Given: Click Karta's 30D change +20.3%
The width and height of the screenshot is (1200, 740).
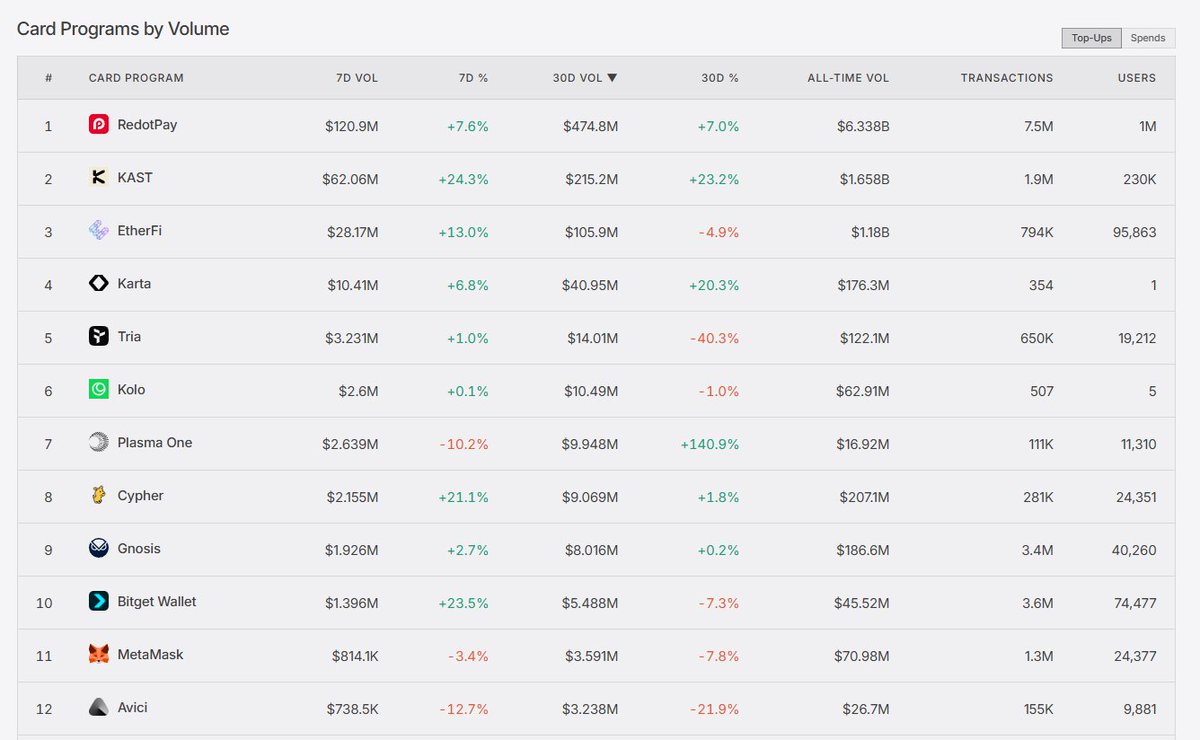Looking at the screenshot, I should click(x=713, y=285).
